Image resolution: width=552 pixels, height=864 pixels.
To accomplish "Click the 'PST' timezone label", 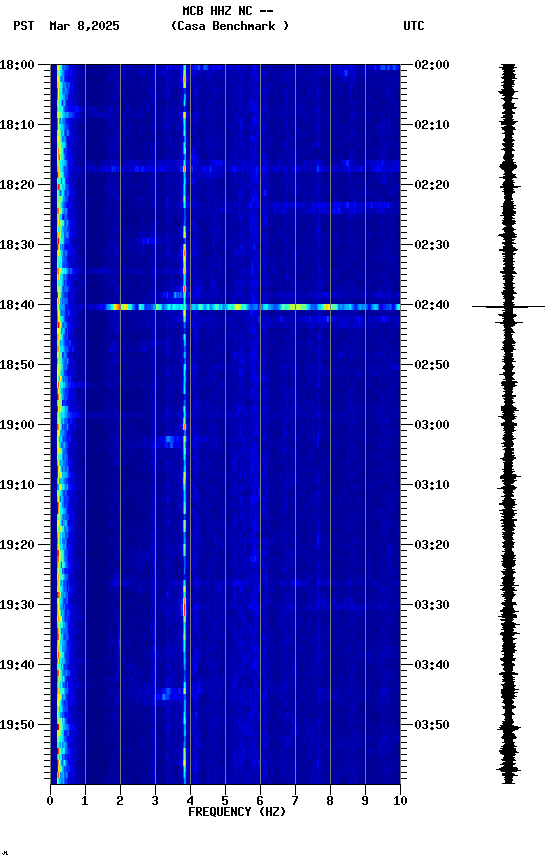I will pos(24,26).
